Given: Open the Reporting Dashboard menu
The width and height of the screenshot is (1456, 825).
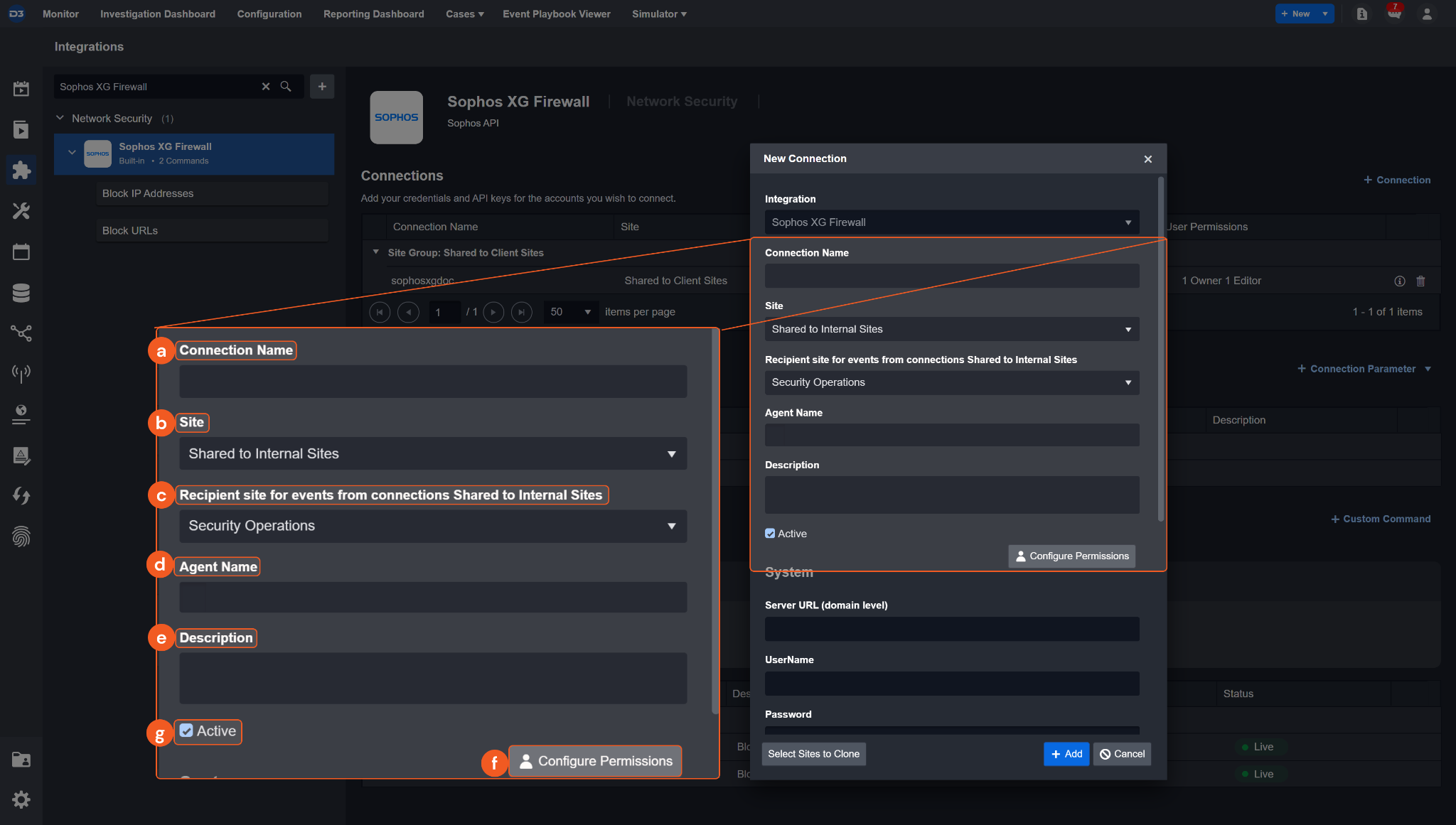Looking at the screenshot, I should tap(374, 14).
